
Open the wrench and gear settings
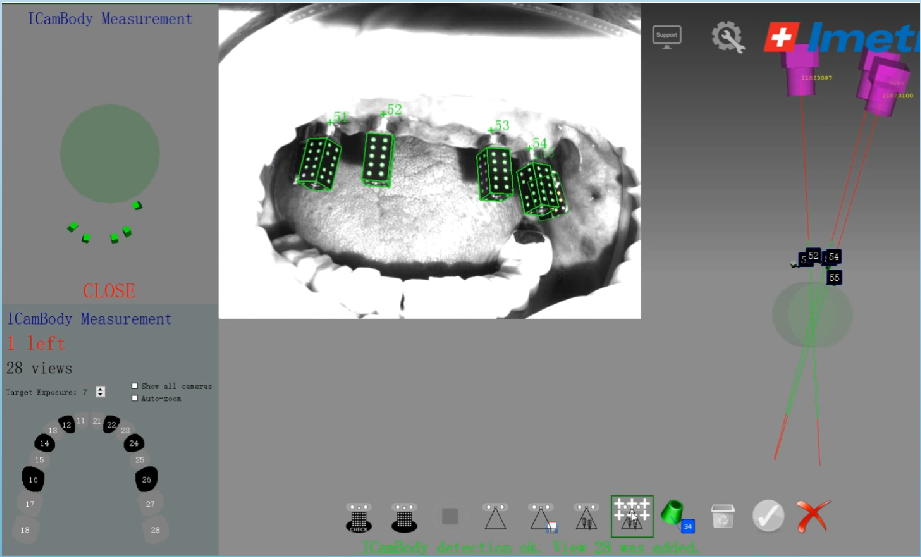[727, 37]
